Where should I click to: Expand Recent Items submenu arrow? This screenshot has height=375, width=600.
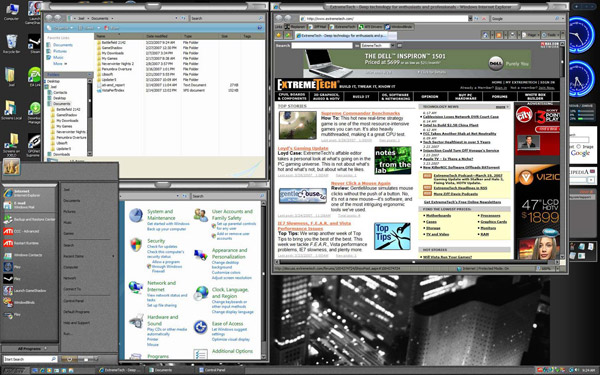point(113,256)
